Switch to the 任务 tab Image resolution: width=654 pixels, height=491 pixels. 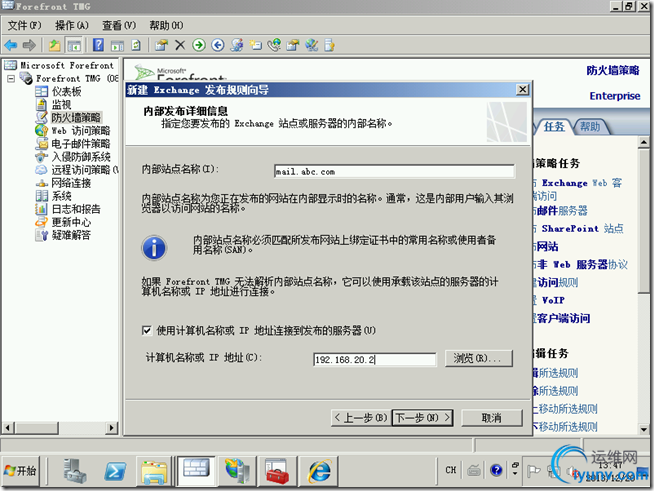coord(554,126)
